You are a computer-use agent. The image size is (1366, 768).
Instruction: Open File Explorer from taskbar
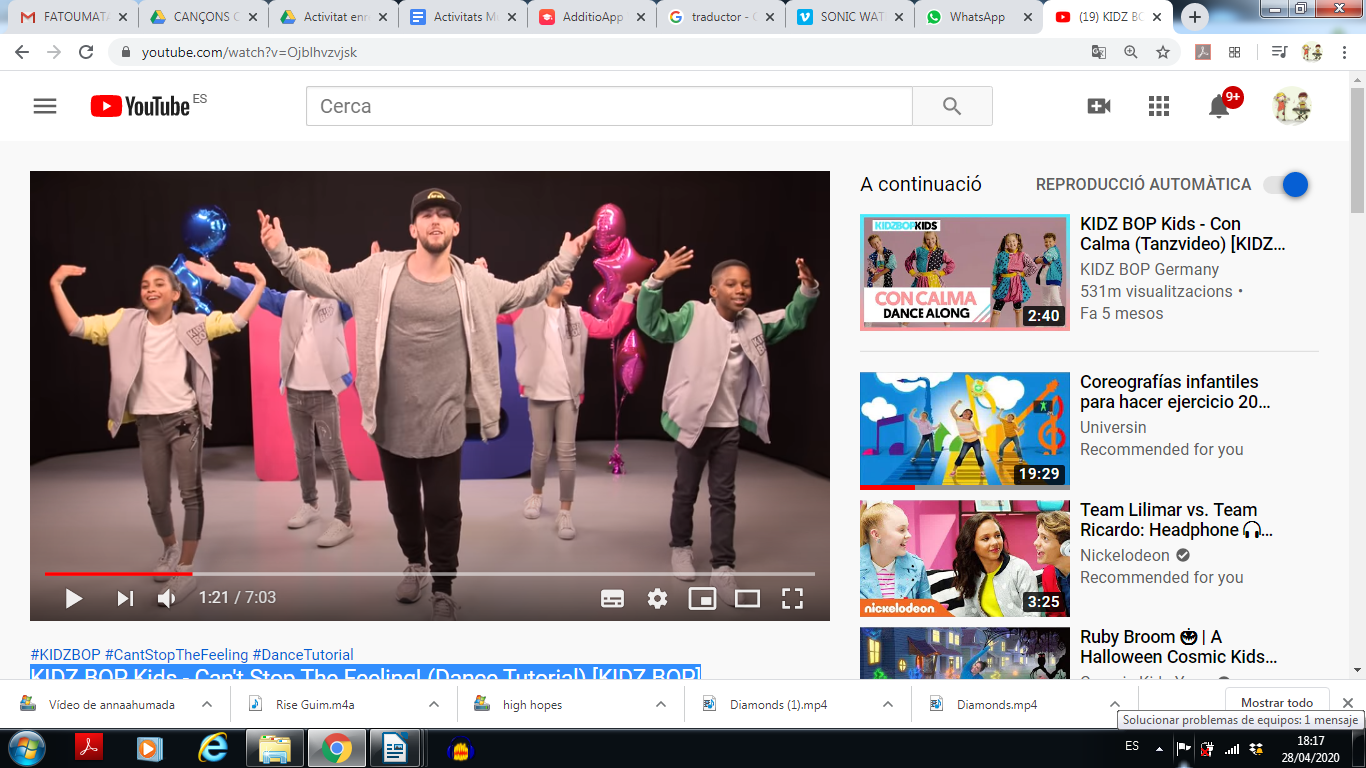(274, 748)
